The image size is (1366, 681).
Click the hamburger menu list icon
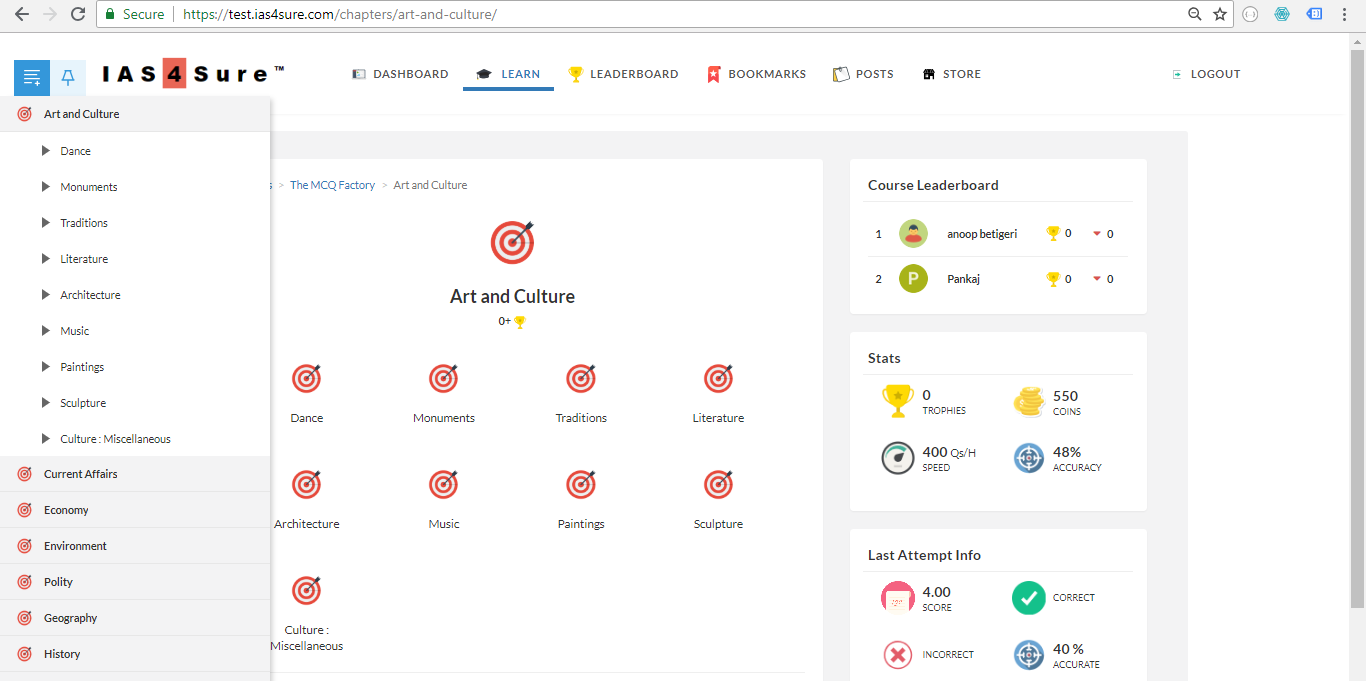click(x=32, y=77)
